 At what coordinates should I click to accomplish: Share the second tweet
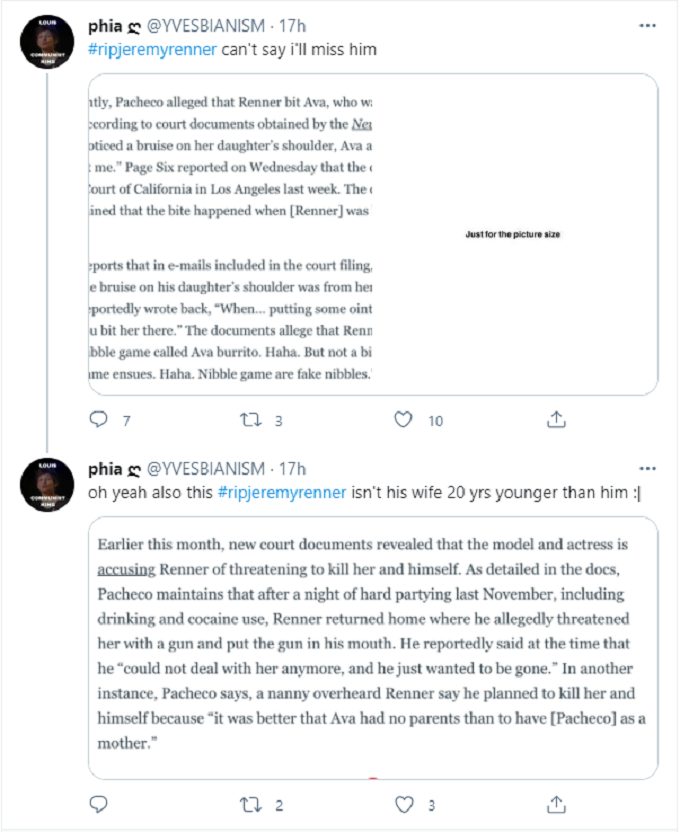pos(556,804)
